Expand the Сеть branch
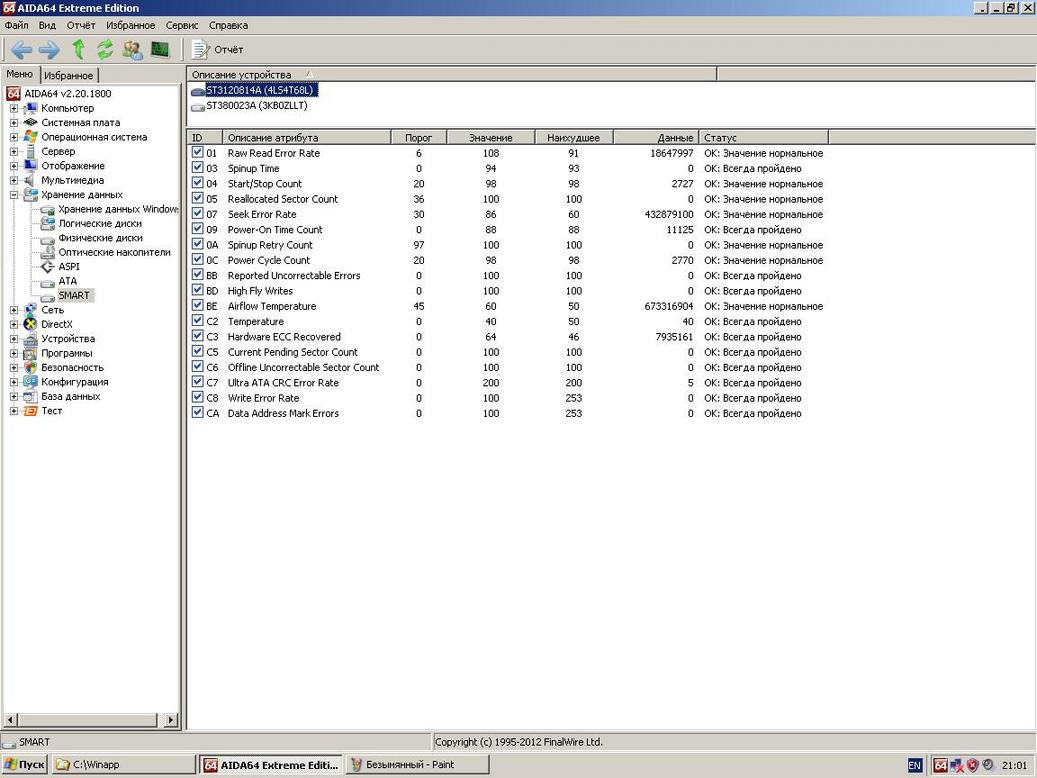 [x=13, y=310]
